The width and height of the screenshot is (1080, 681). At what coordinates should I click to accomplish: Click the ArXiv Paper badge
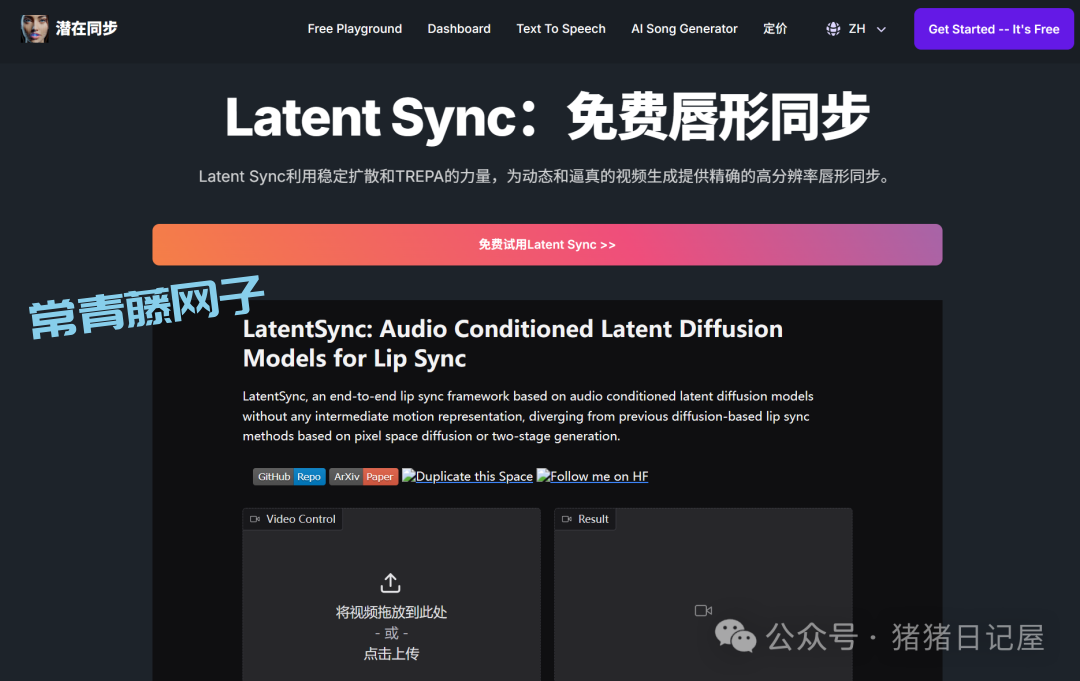[x=364, y=477]
